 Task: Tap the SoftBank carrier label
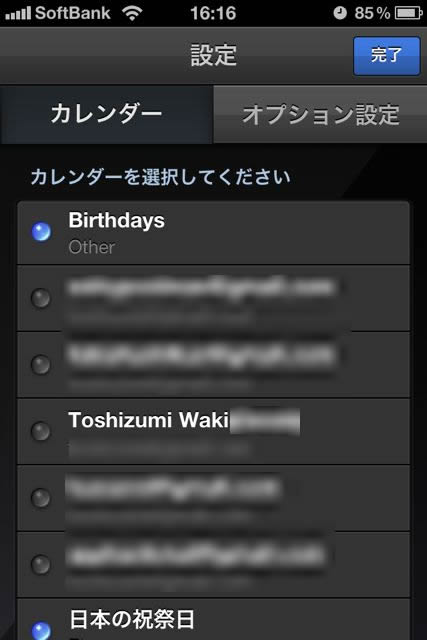pos(73,13)
